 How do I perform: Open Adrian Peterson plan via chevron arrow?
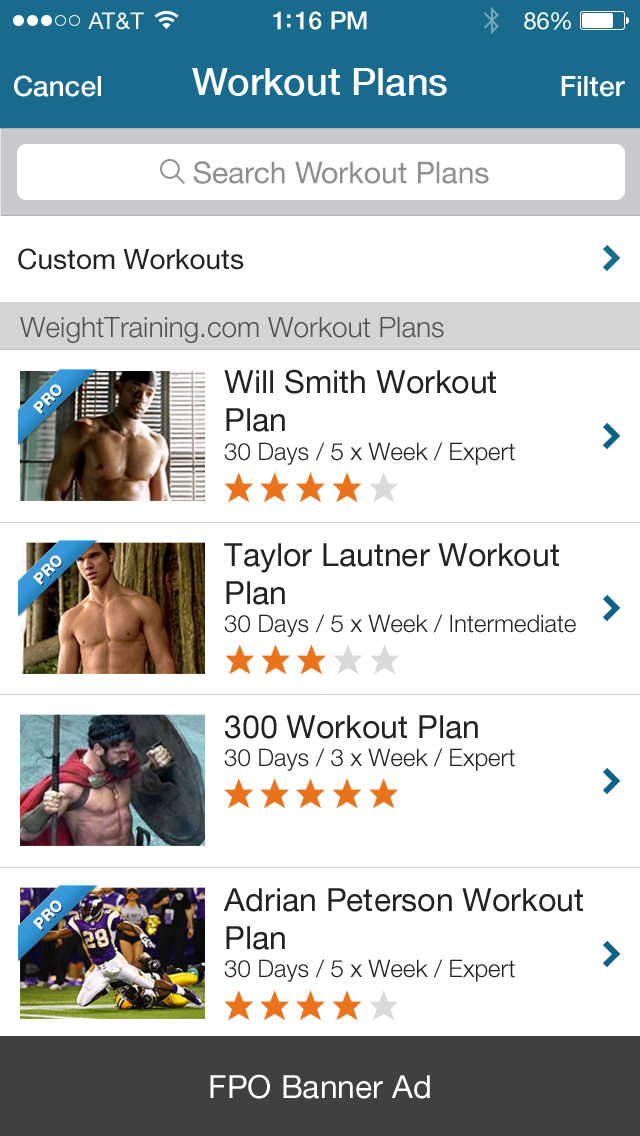(x=611, y=954)
